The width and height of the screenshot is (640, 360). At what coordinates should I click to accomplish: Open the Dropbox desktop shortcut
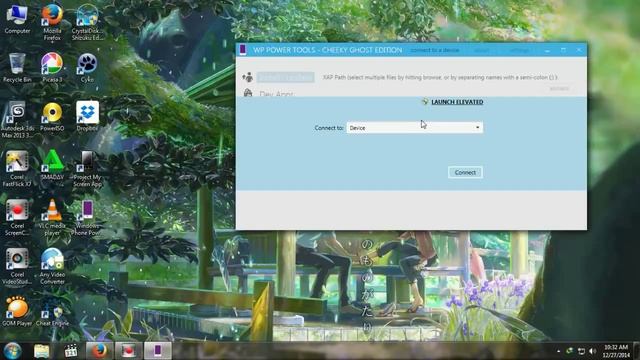click(x=87, y=117)
